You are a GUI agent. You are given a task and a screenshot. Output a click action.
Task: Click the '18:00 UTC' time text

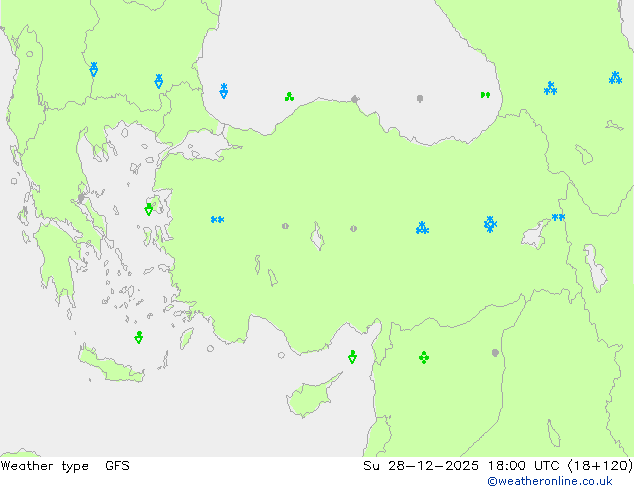(x=524, y=466)
